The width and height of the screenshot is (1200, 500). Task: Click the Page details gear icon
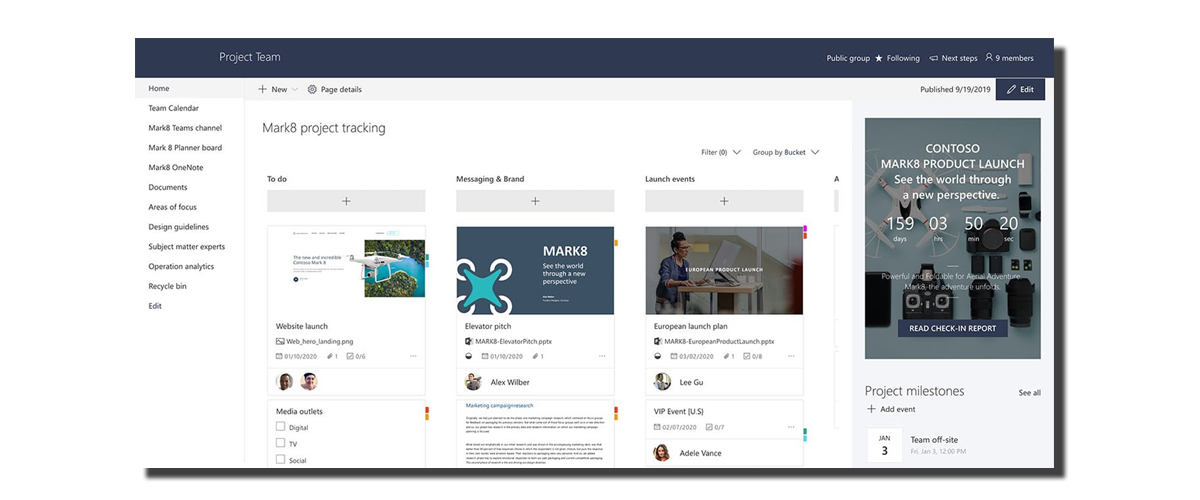click(x=312, y=89)
